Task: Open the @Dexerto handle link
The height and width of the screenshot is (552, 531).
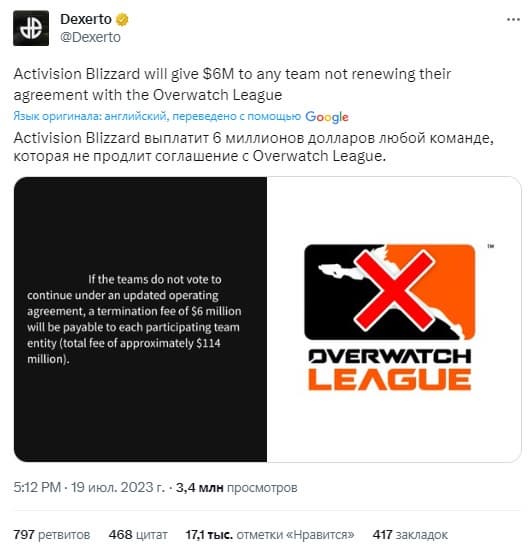Action: 90,37
